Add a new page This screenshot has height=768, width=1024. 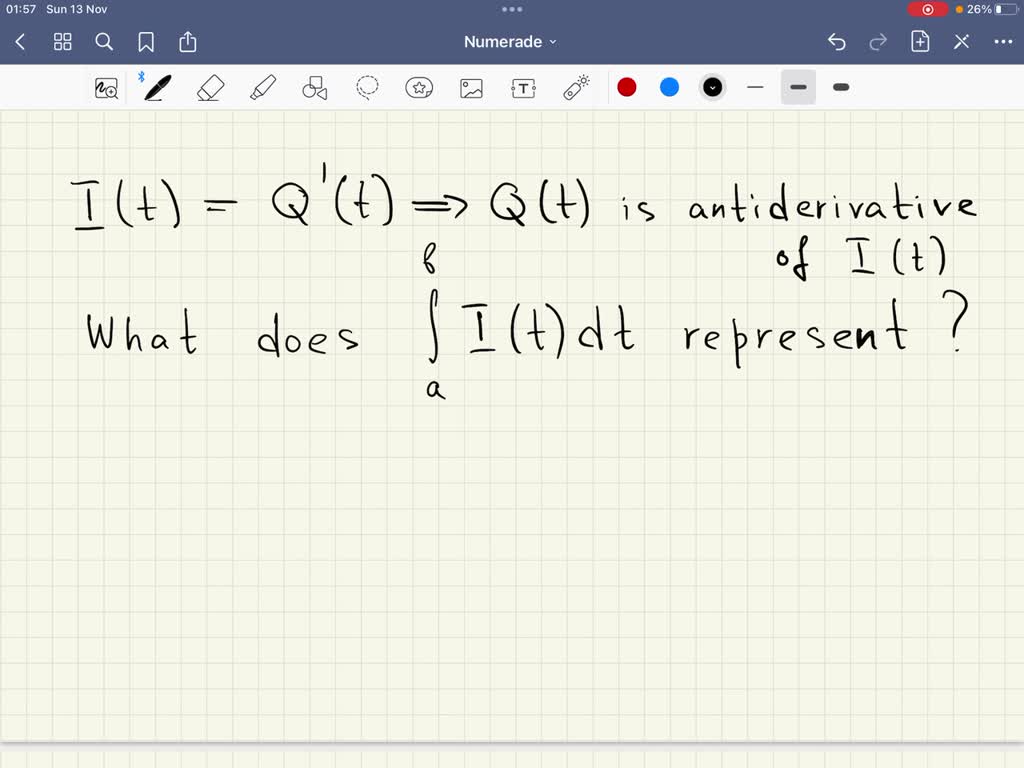(x=919, y=41)
